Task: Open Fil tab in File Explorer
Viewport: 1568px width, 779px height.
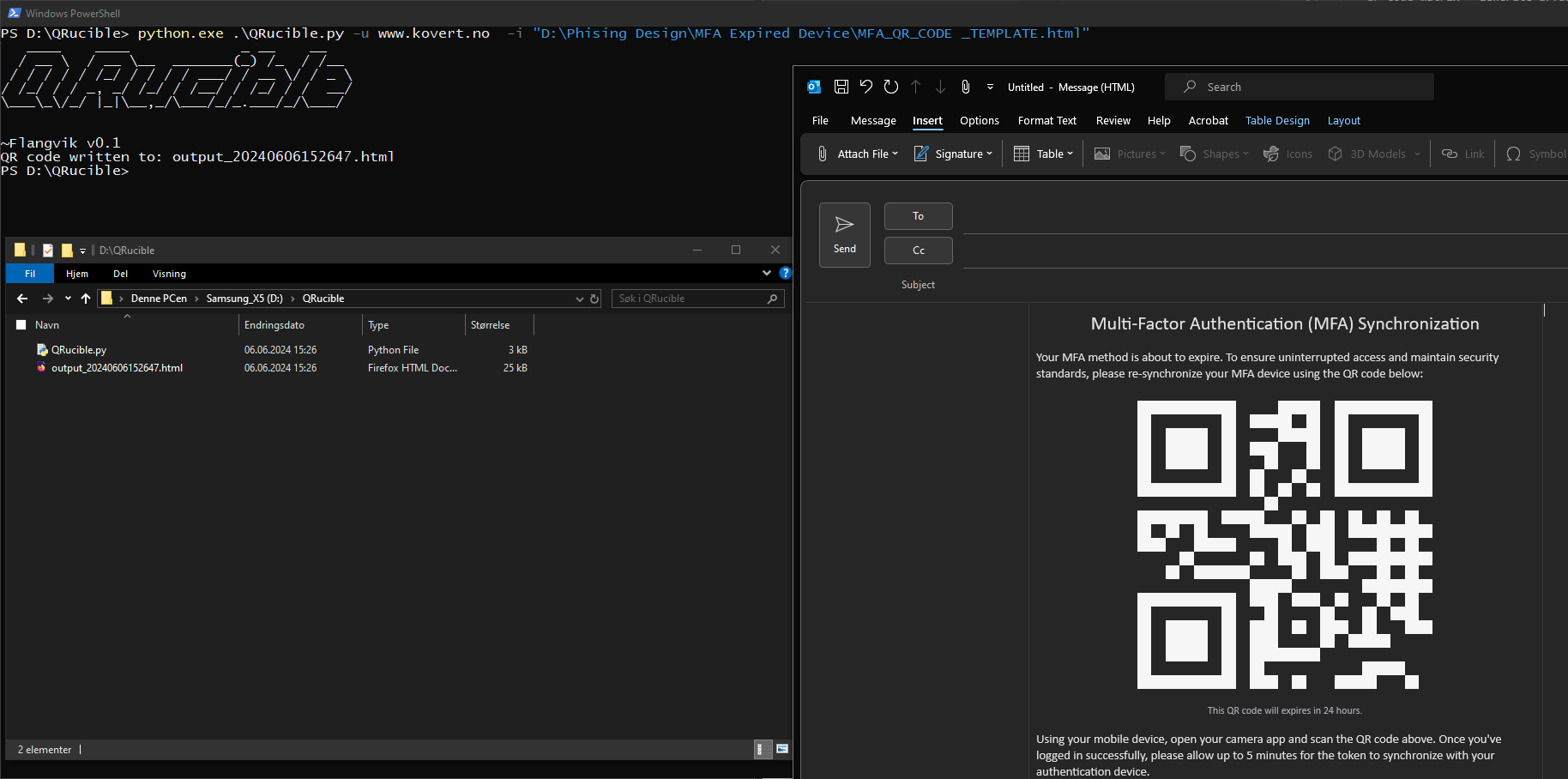Action: [30, 274]
